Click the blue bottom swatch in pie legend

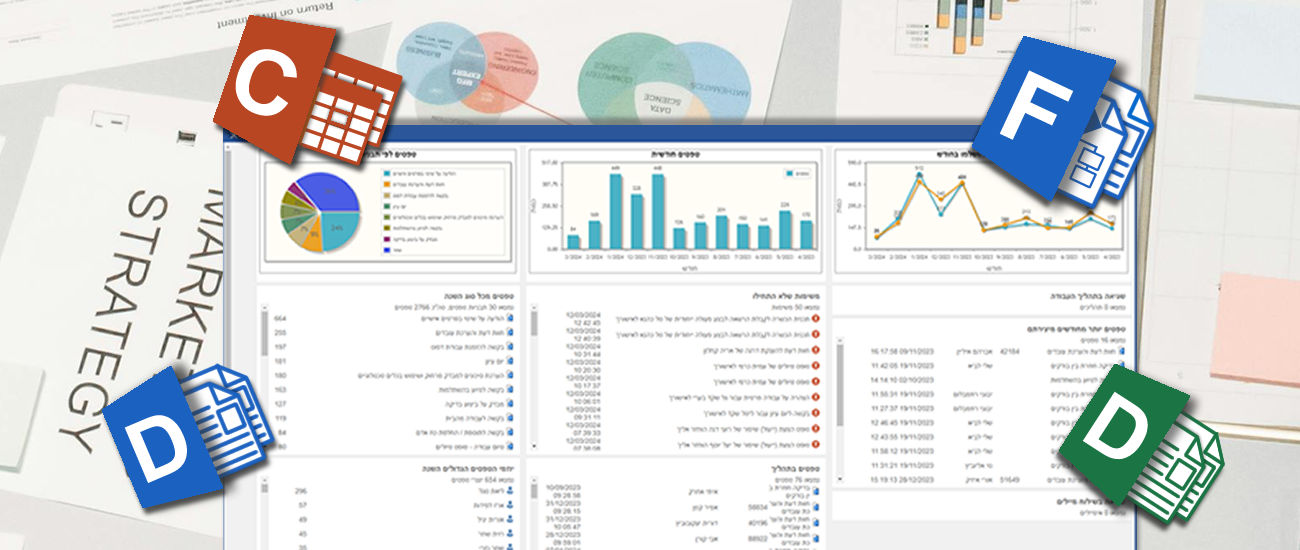388,250
